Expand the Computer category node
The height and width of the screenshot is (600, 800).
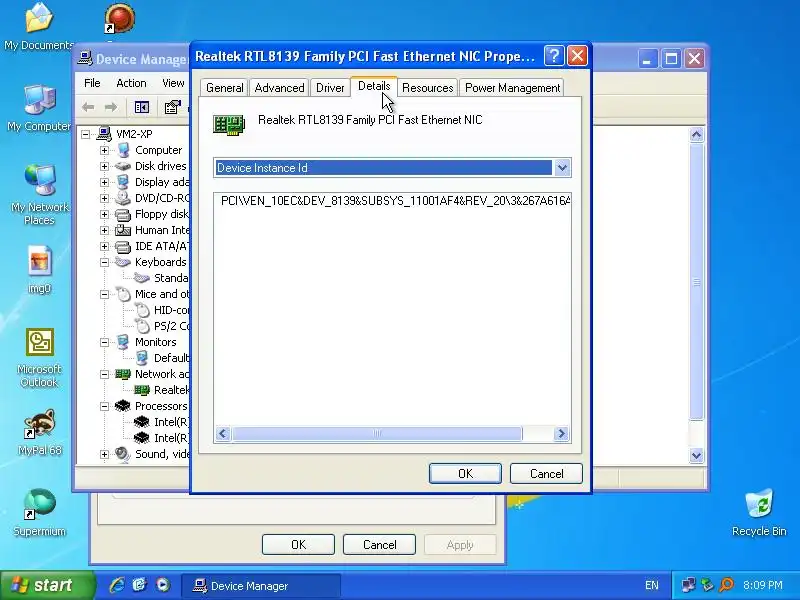(x=105, y=151)
